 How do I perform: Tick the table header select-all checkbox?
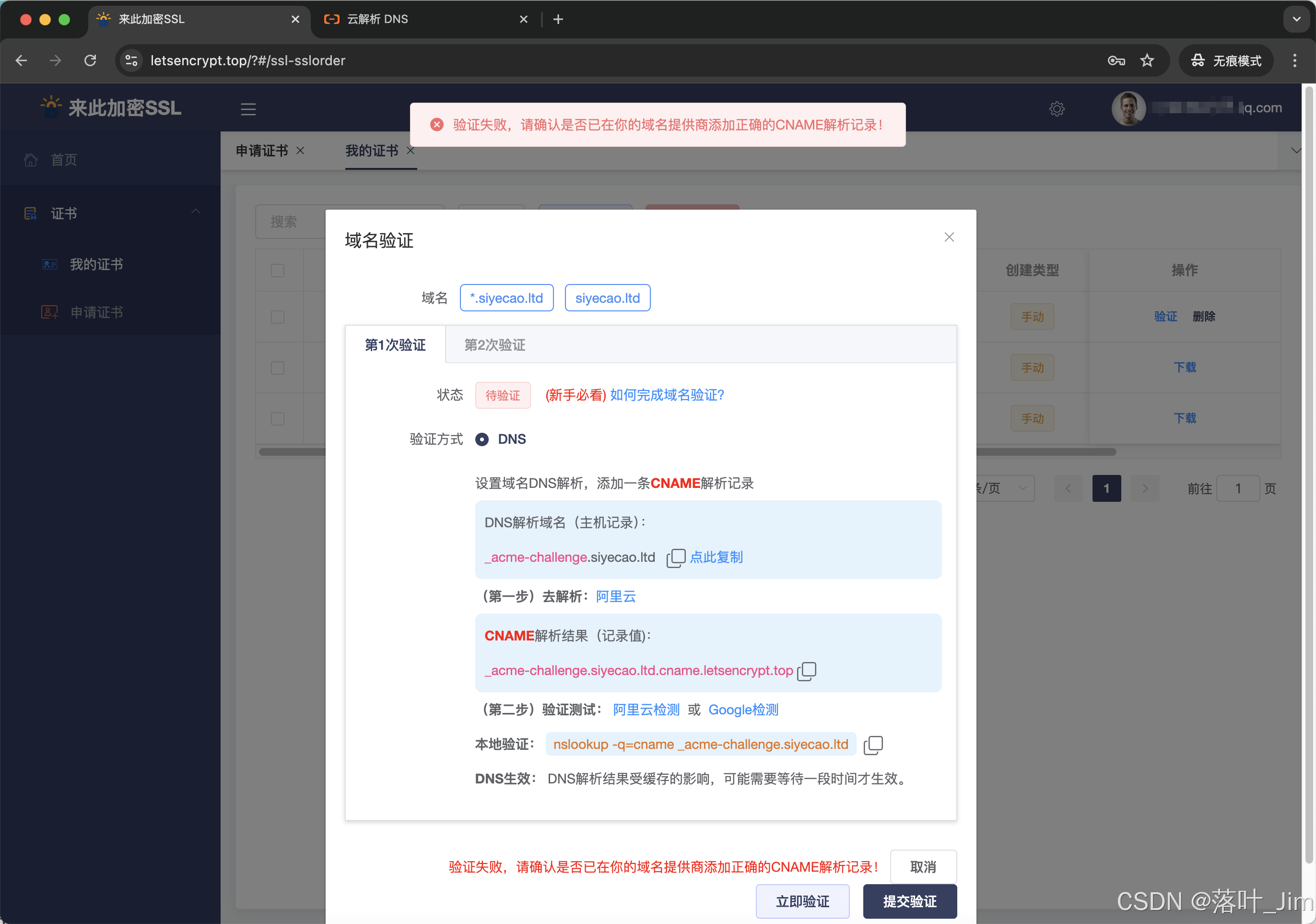(x=278, y=271)
